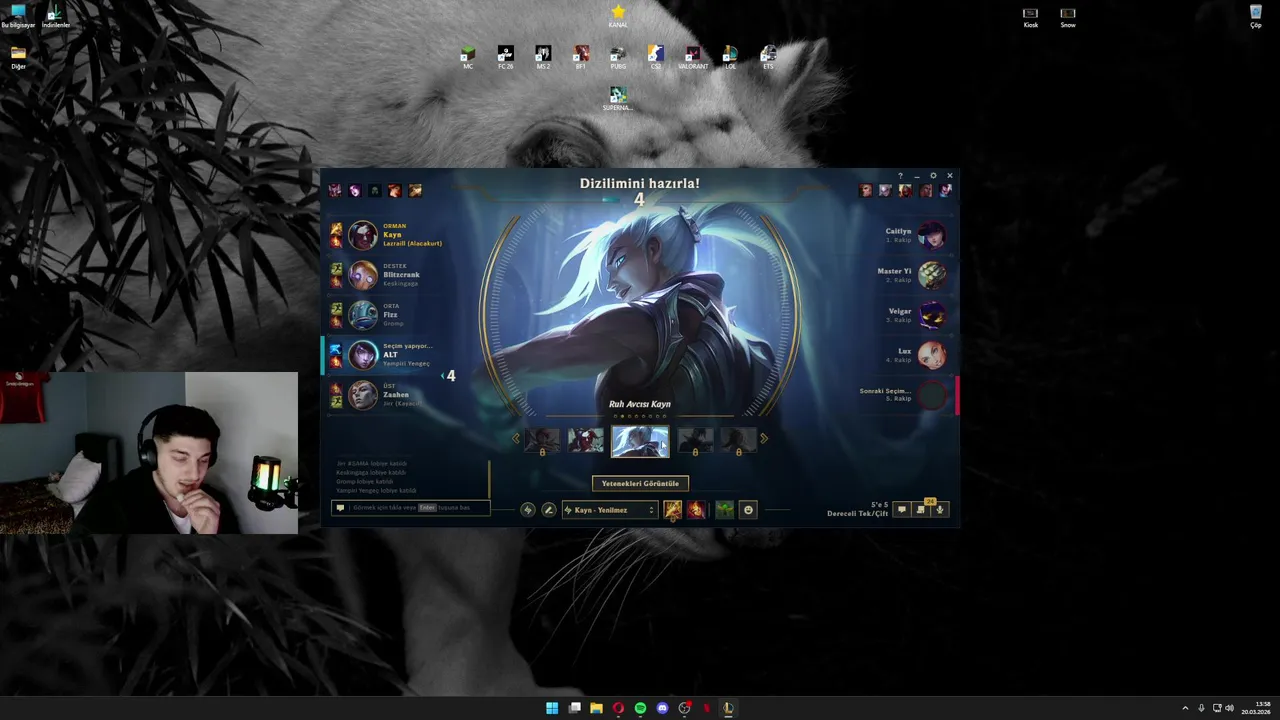Click the Keskingaga summoner name

pyautogui.click(x=401, y=283)
